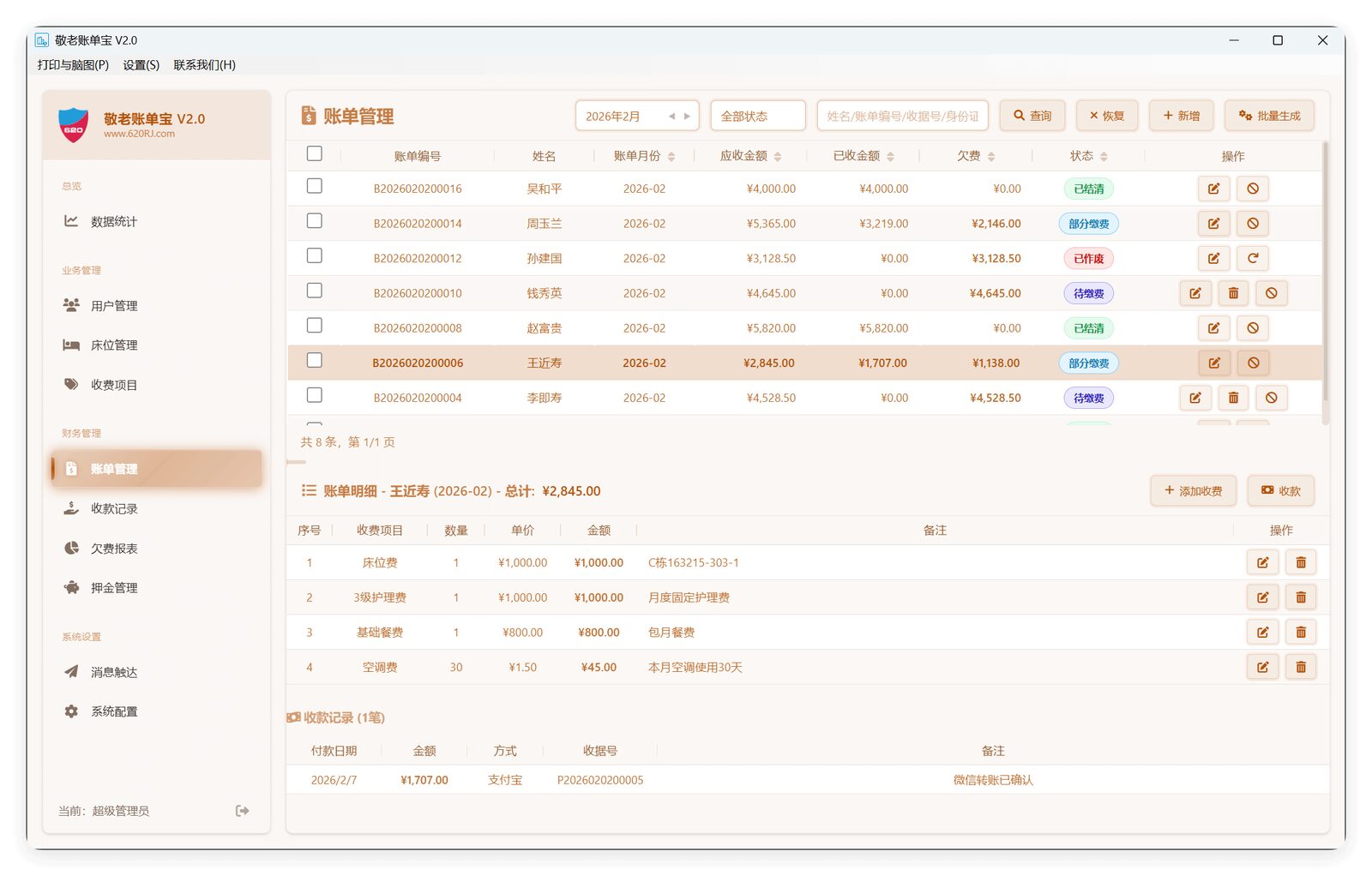Check the box for 吴和平's bill

click(315, 186)
